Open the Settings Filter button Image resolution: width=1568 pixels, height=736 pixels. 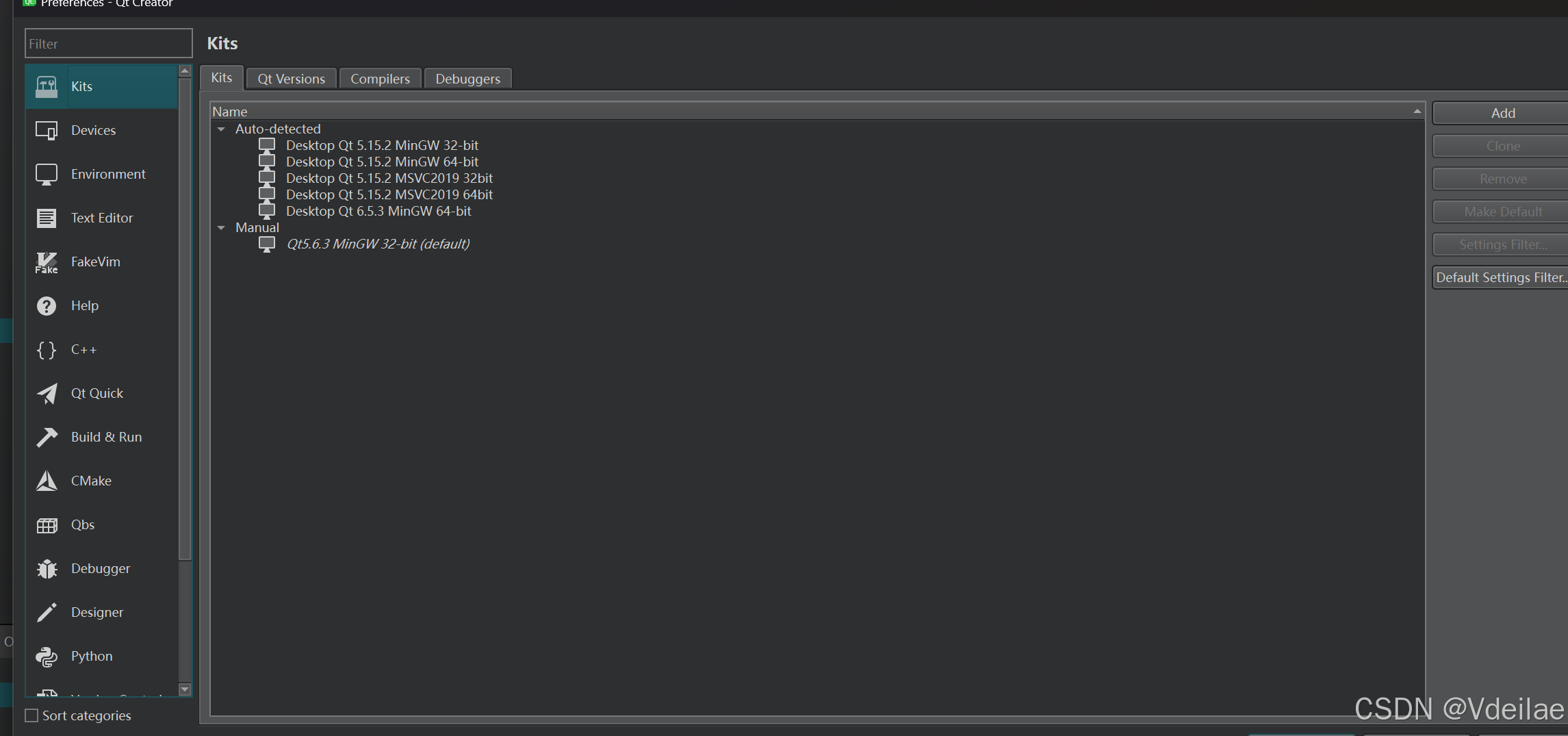click(1502, 244)
